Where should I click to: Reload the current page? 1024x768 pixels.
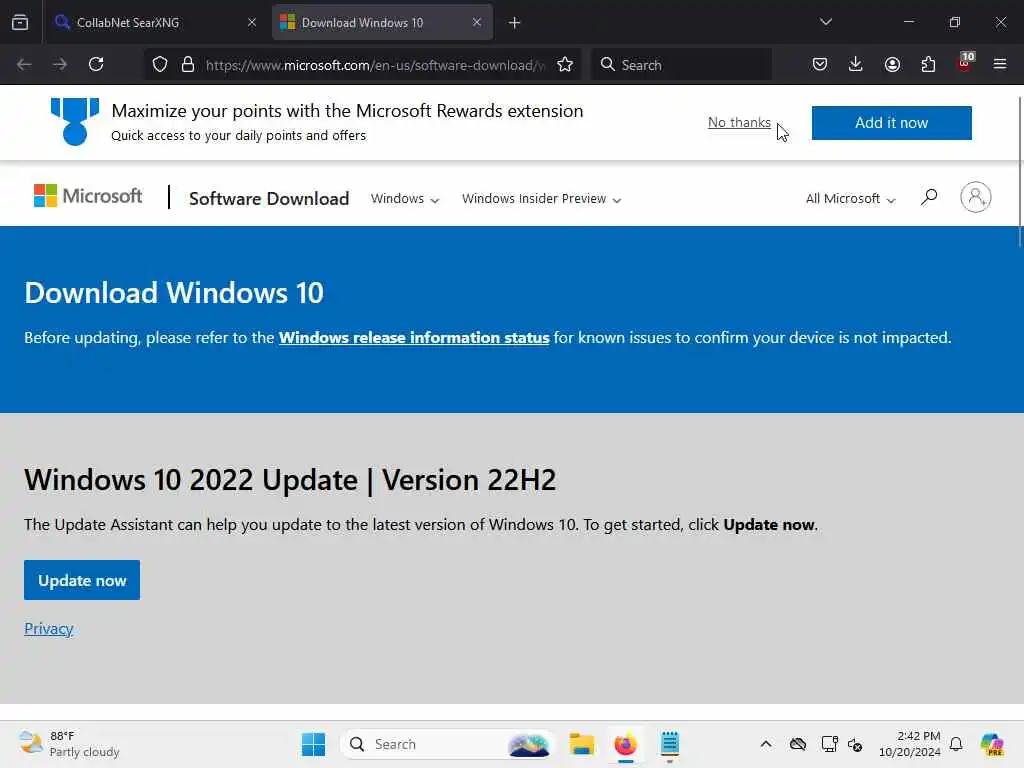coord(96,64)
